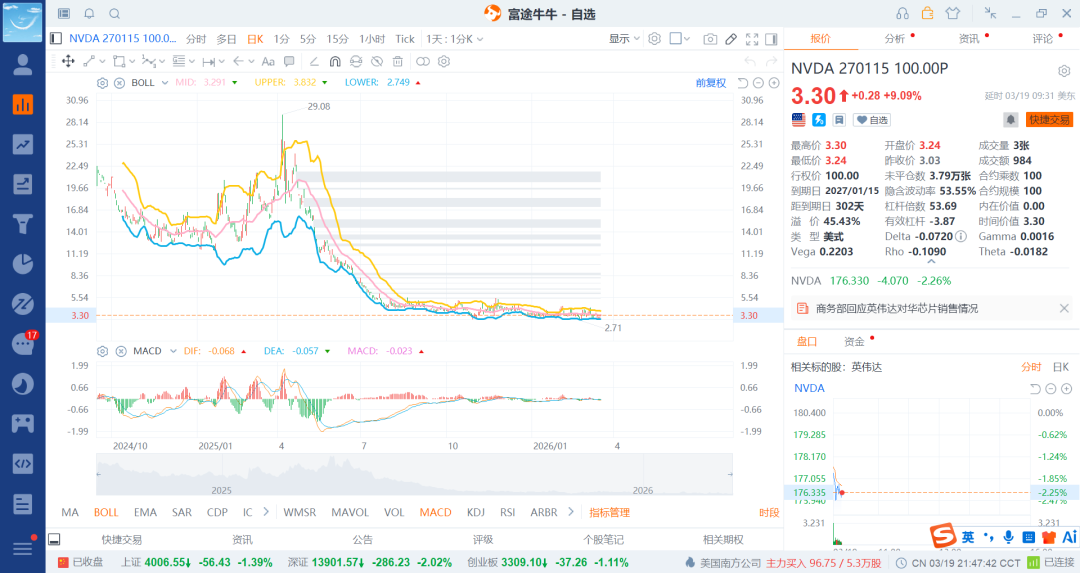Toggle the right side panel layout icon
The width and height of the screenshot is (1080, 573).
pos(771,39)
